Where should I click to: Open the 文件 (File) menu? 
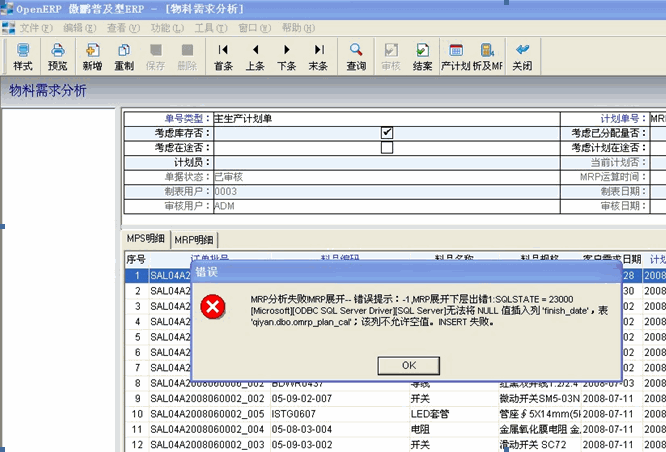35,27
